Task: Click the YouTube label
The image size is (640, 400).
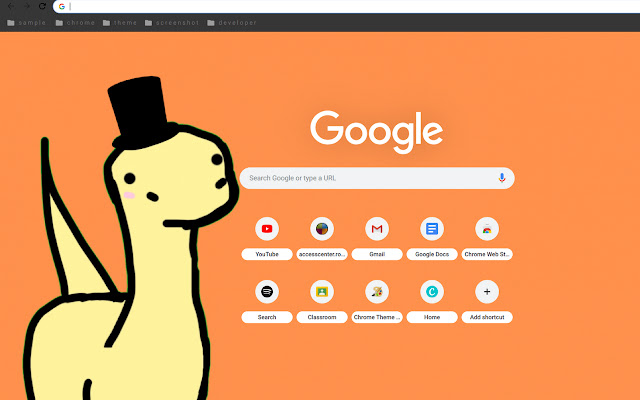Action: pos(267,254)
